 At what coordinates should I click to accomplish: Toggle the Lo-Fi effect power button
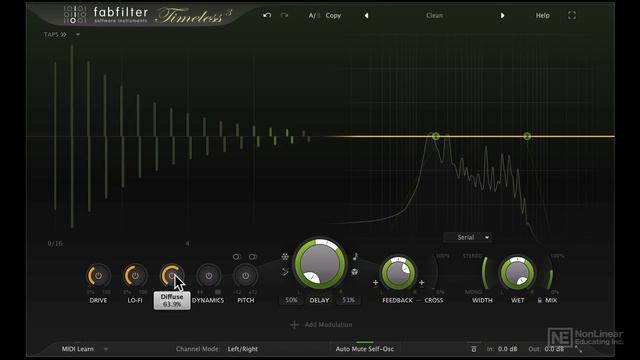pyautogui.click(x=135, y=276)
